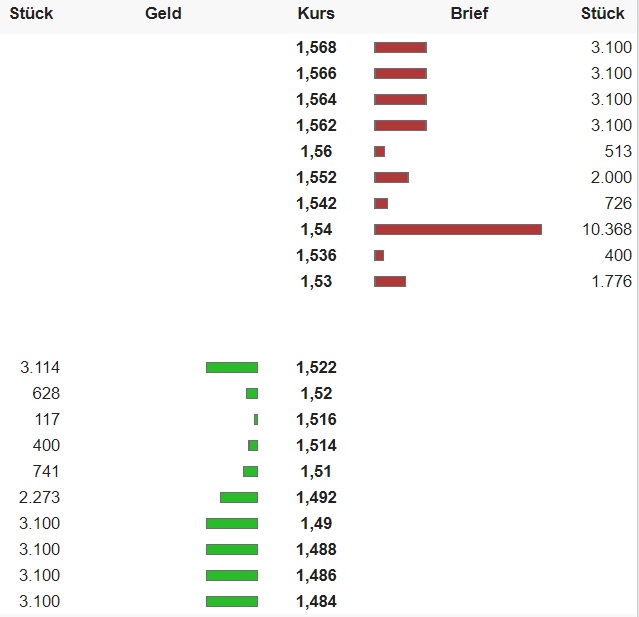Click the Brief column header
Viewport: 639px width, 617px height.
click(469, 14)
